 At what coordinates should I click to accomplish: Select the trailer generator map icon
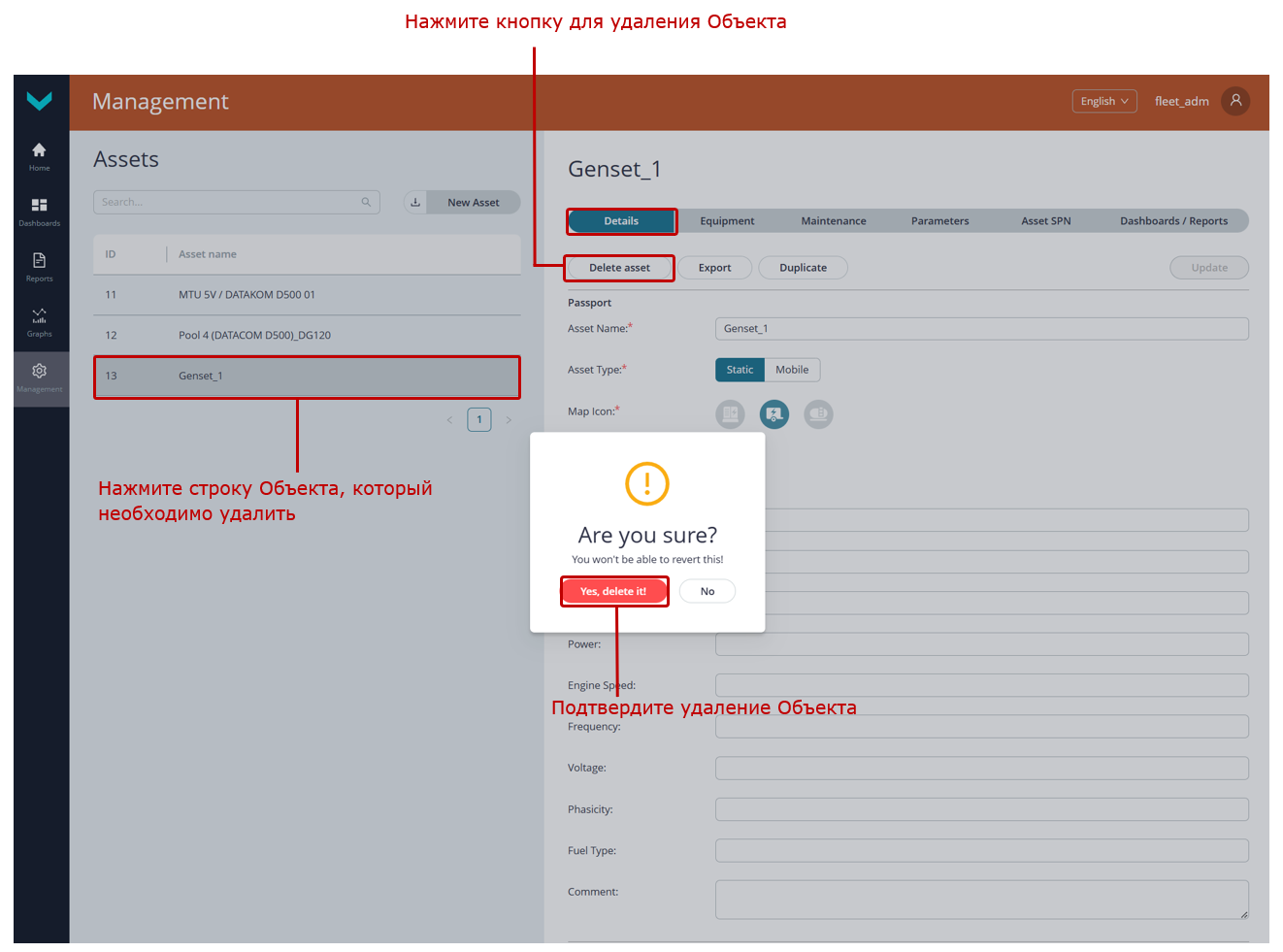773,414
